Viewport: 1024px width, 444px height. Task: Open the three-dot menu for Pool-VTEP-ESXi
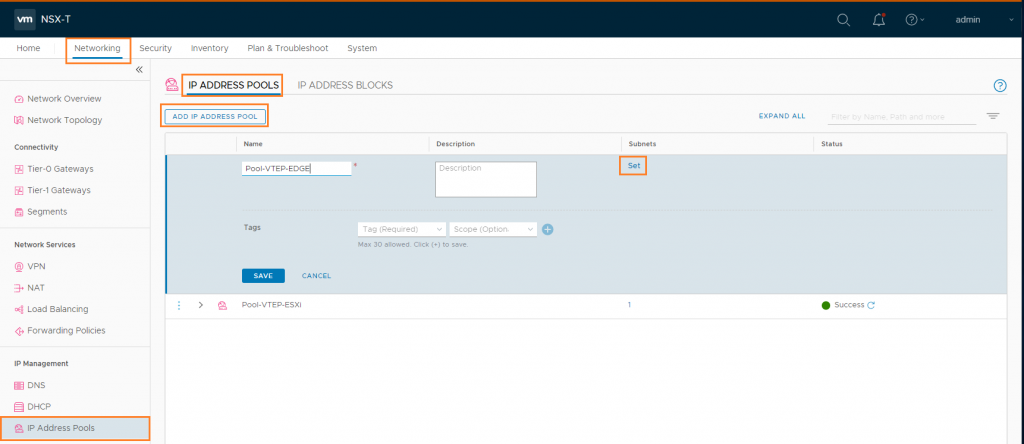178,305
